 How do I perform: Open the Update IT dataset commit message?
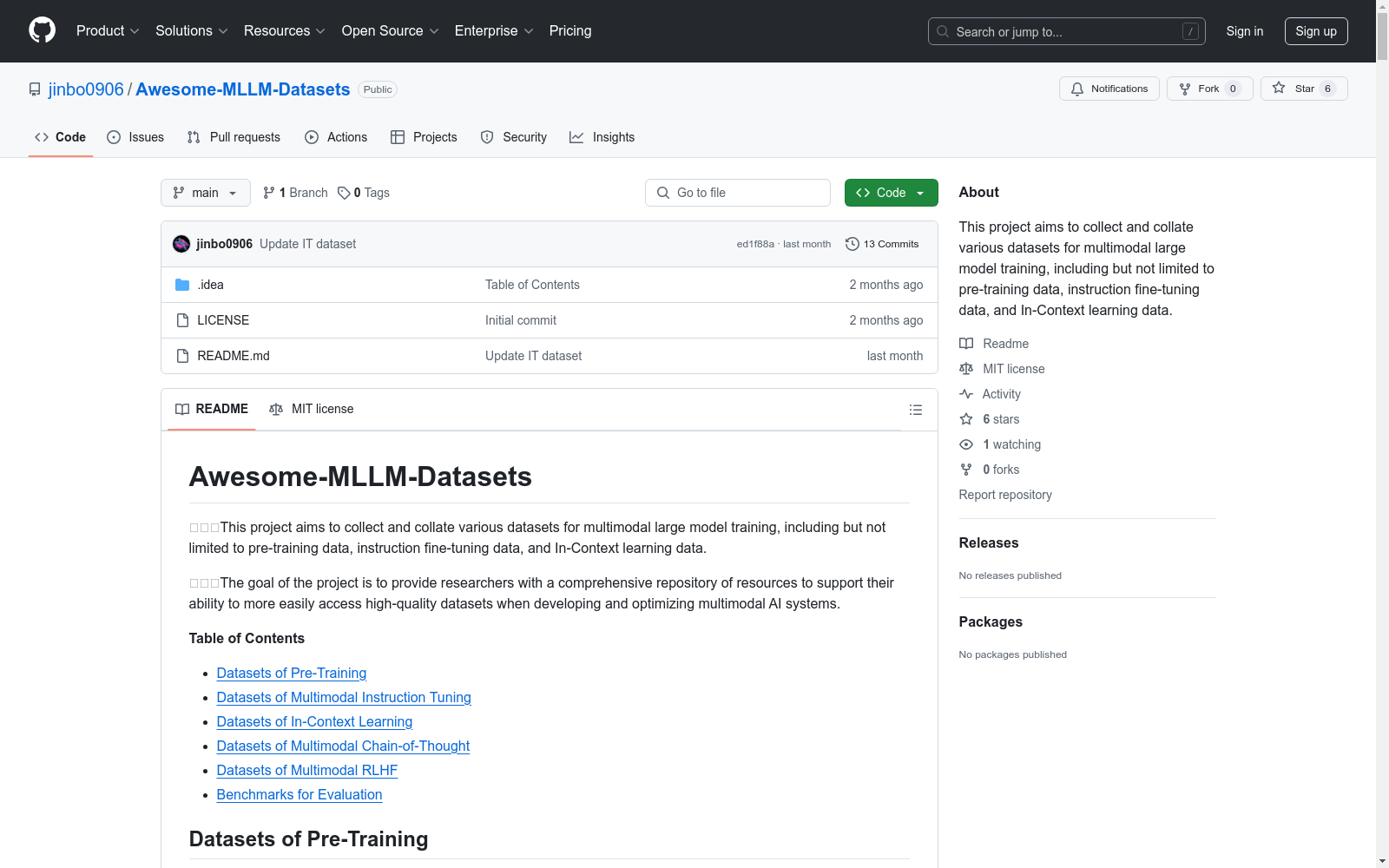(307, 244)
